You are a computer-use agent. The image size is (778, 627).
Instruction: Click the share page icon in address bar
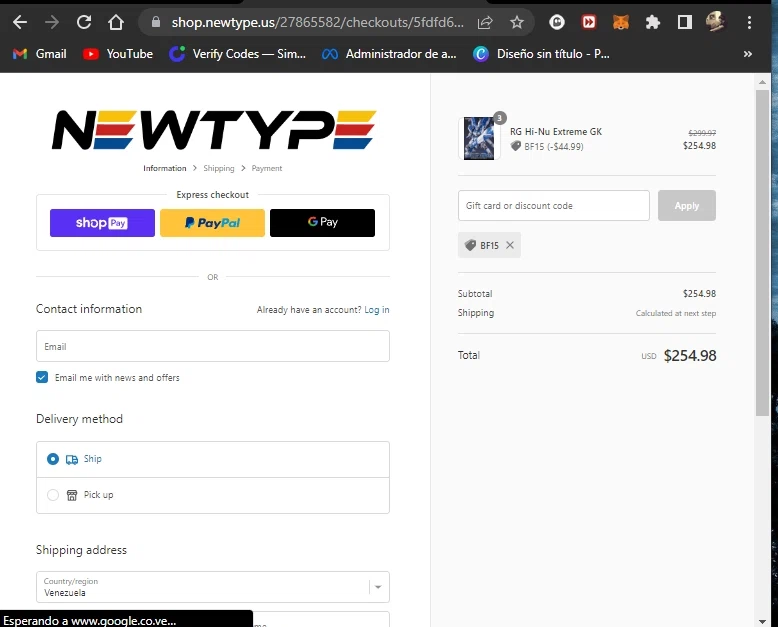(485, 22)
